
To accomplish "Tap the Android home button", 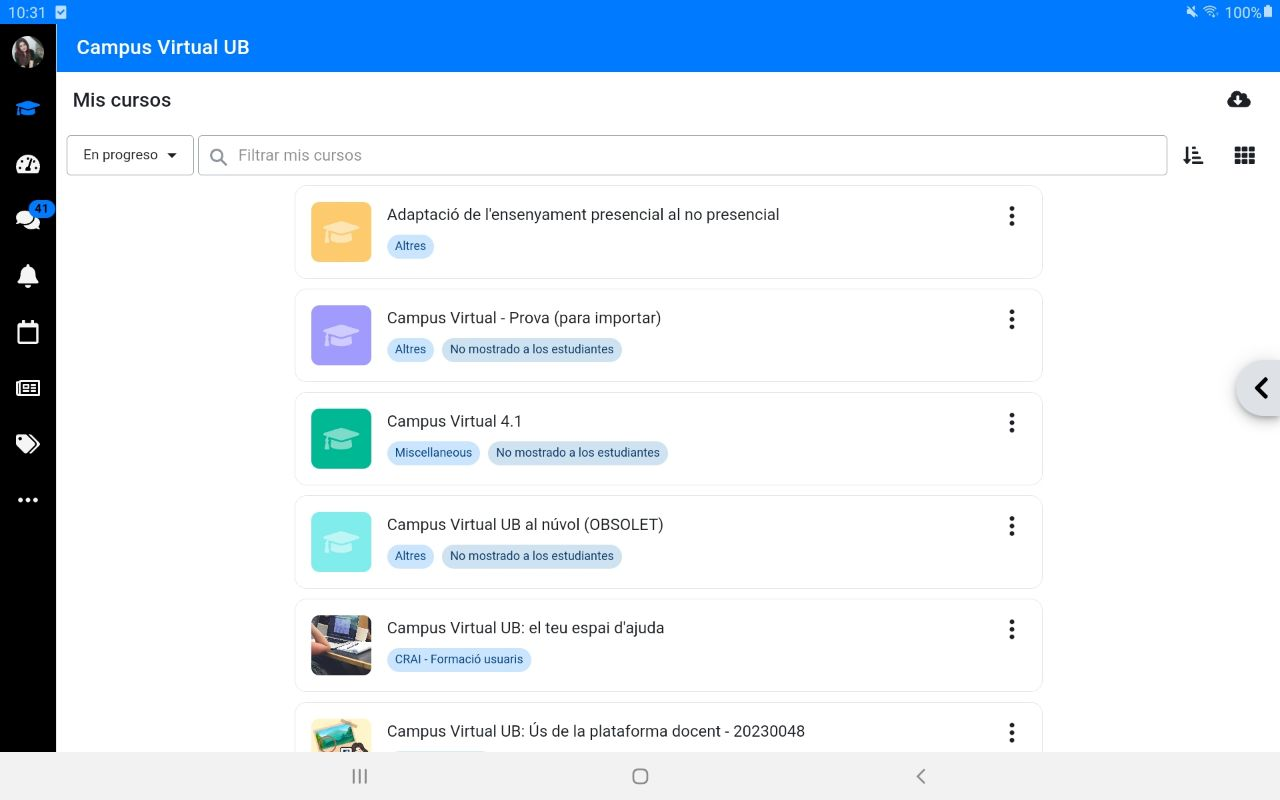I will (640, 776).
